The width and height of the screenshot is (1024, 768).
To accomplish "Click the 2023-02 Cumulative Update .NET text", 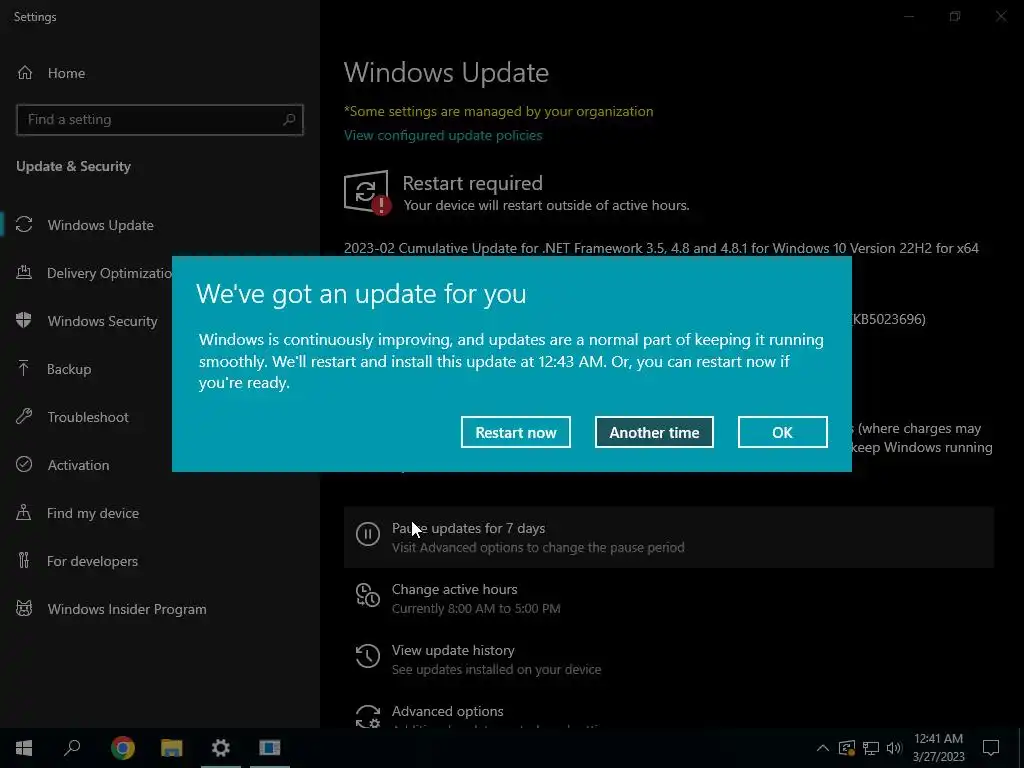I will coord(661,248).
